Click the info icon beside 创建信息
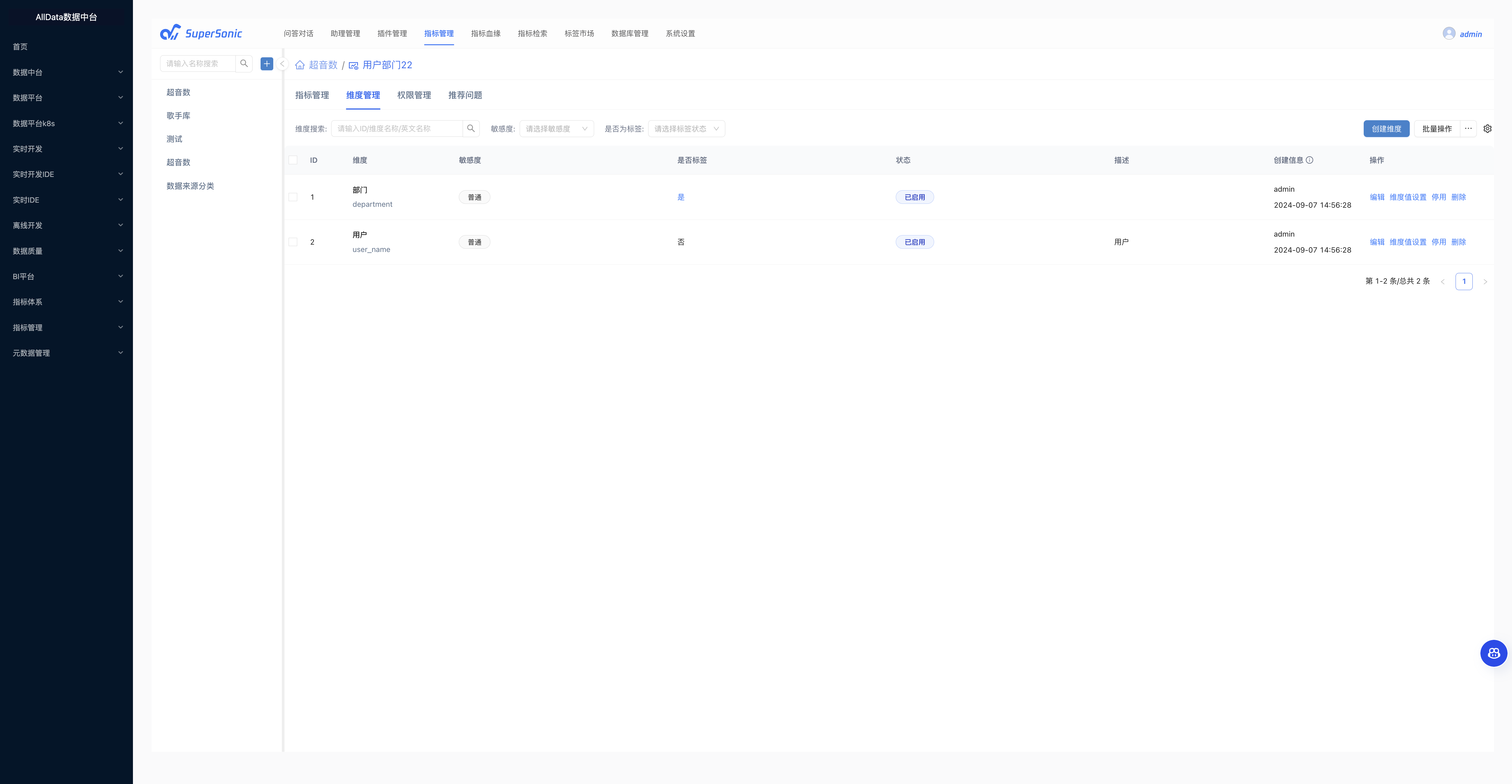Viewport: 1512px width, 784px height. coord(1310,160)
